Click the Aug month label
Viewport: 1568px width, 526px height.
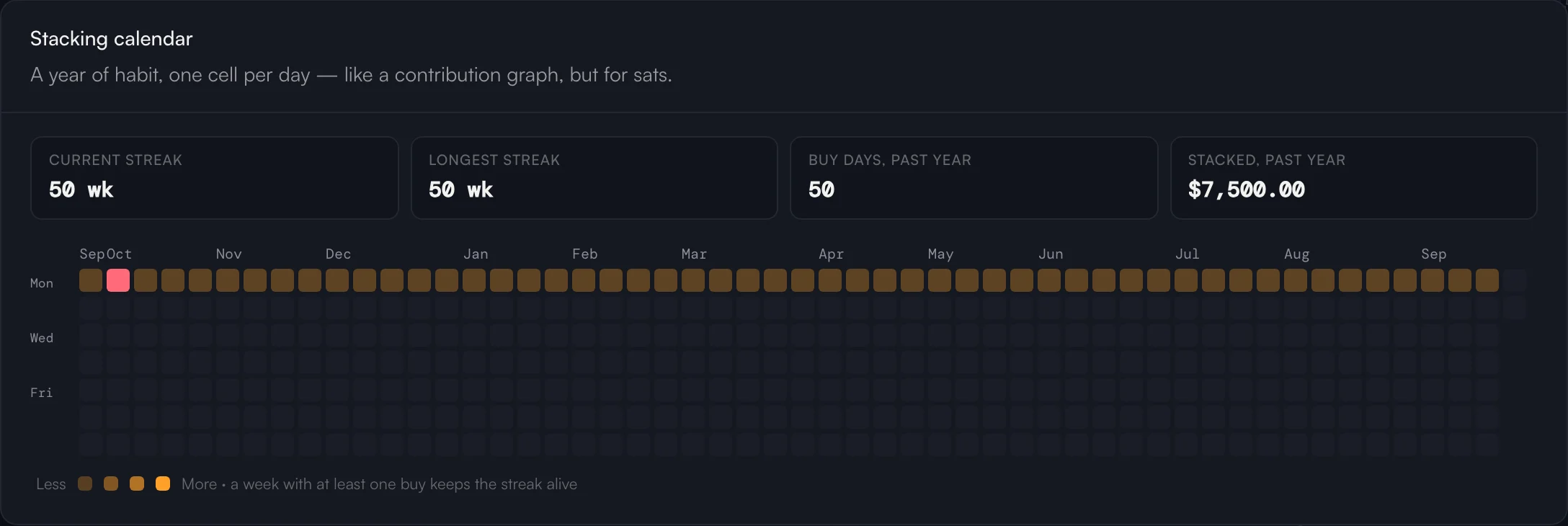coord(1297,254)
